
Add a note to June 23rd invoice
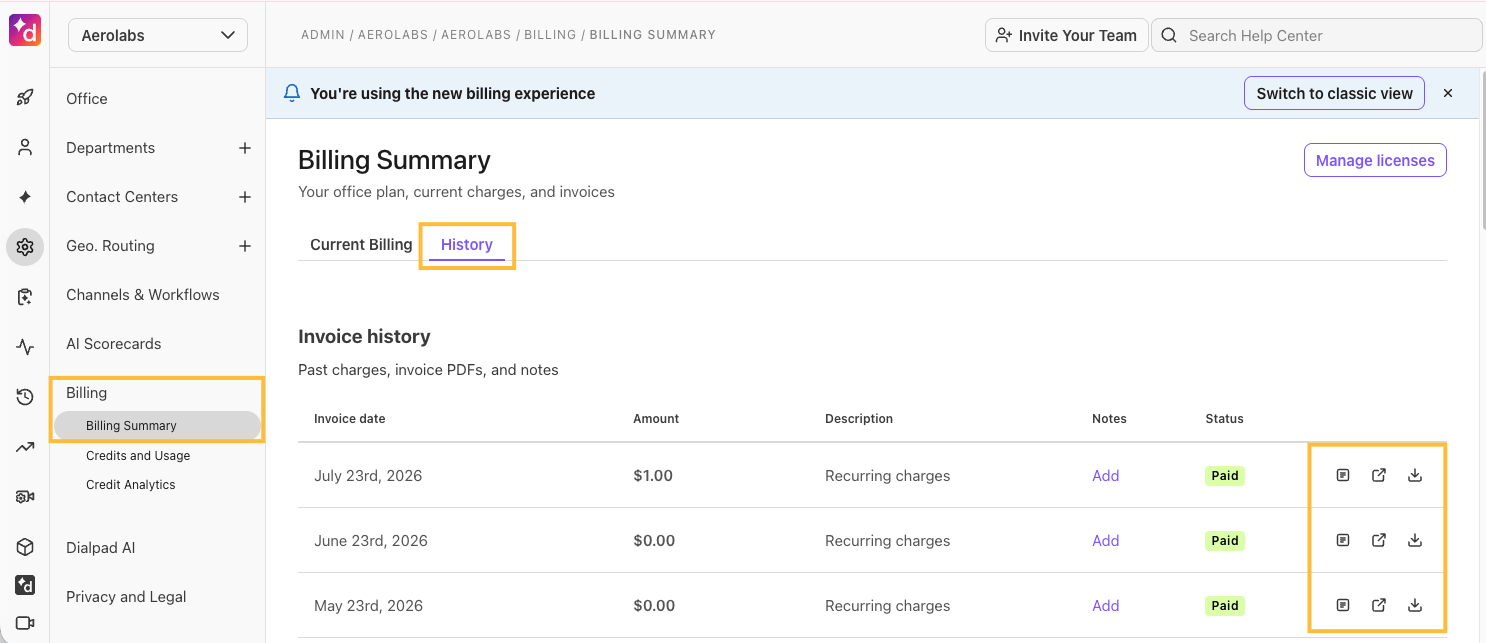pyautogui.click(x=1105, y=540)
